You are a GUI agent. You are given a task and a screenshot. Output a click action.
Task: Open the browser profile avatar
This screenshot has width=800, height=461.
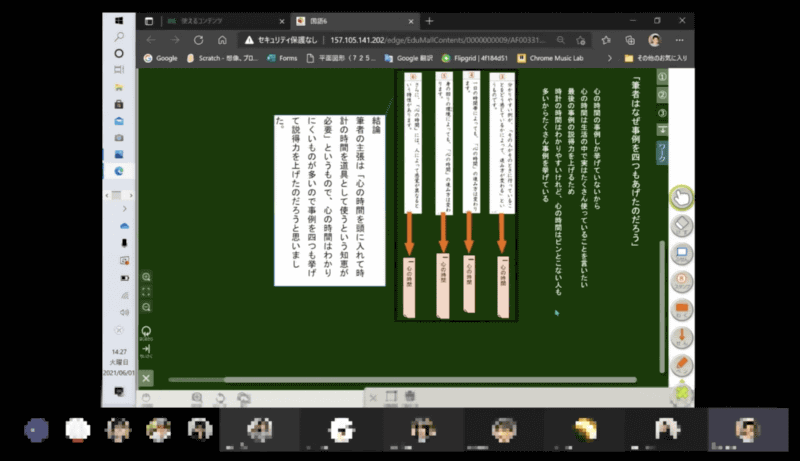[655, 40]
